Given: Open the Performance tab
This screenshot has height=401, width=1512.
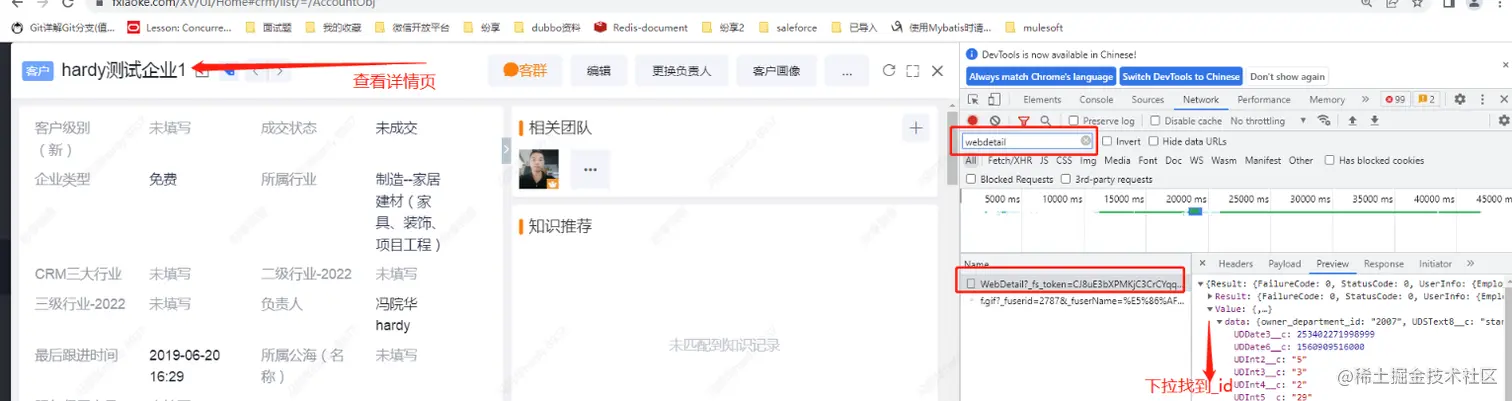Looking at the screenshot, I should [1263, 99].
